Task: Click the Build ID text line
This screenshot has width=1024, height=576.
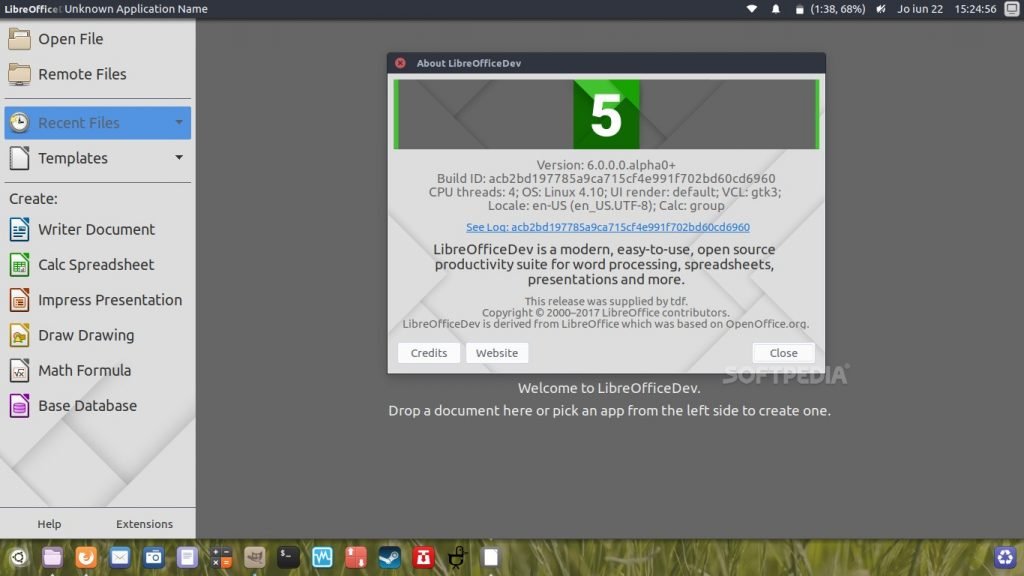Action: (606, 178)
